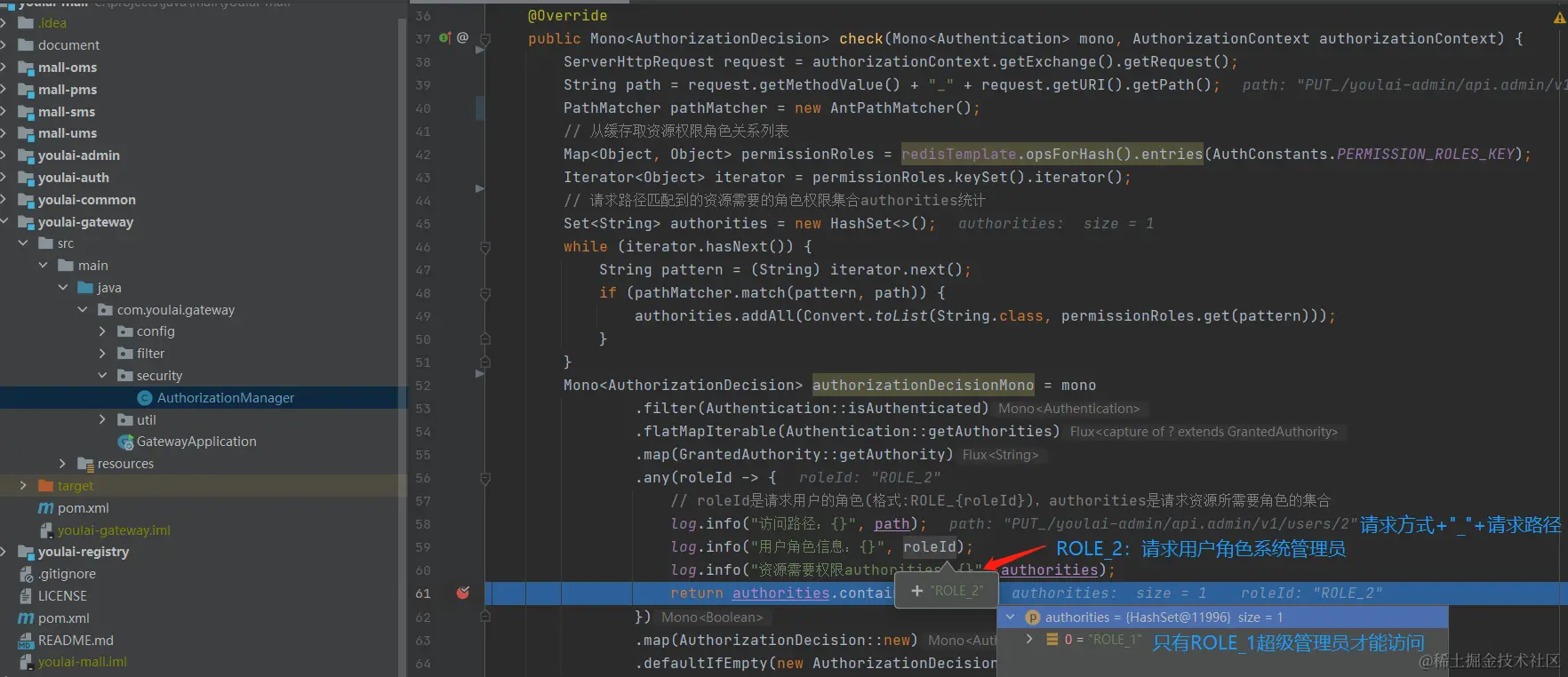Open the AuthorizationManager class file
This screenshot has height=677, width=1568.
pyautogui.click(x=226, y=398)
